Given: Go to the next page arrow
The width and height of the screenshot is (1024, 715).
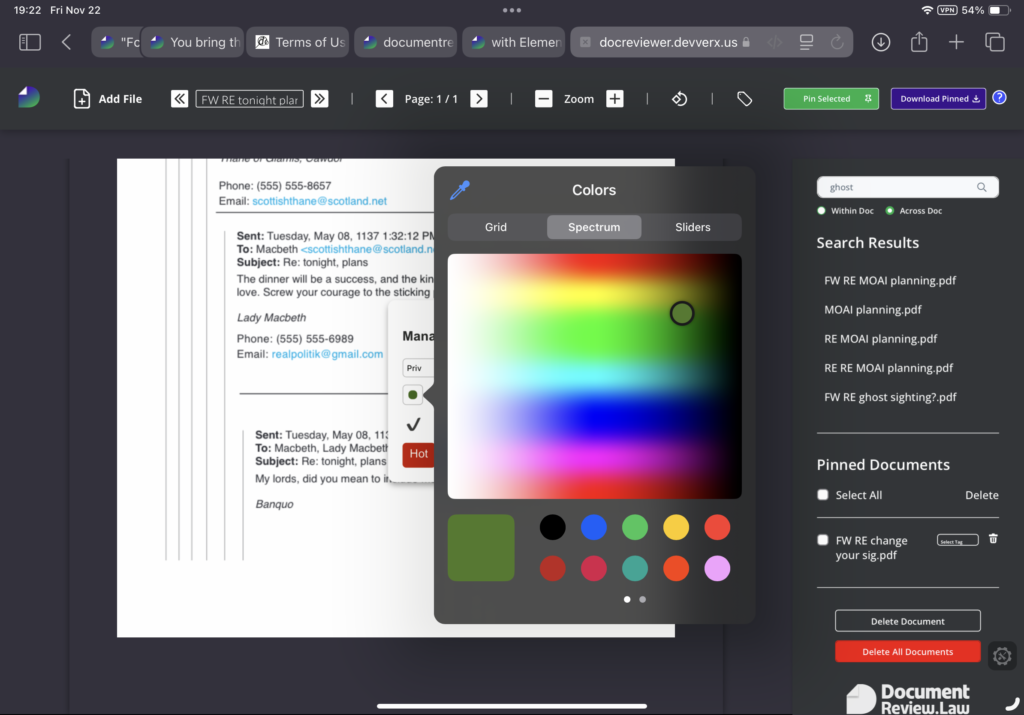Looking at the screenshot, I should click(479, 99).
